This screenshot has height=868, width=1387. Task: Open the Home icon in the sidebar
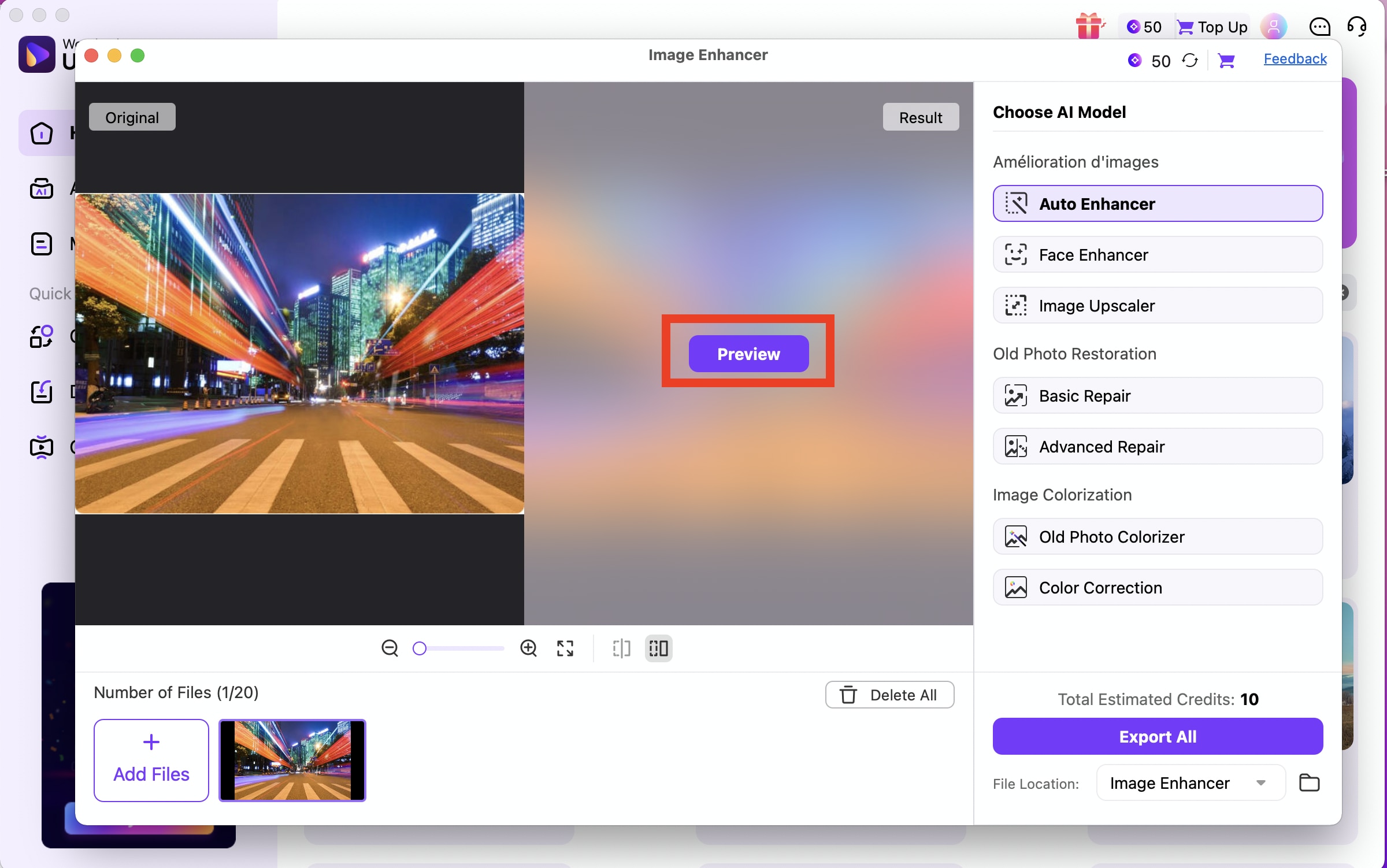[x=41, y=133]
